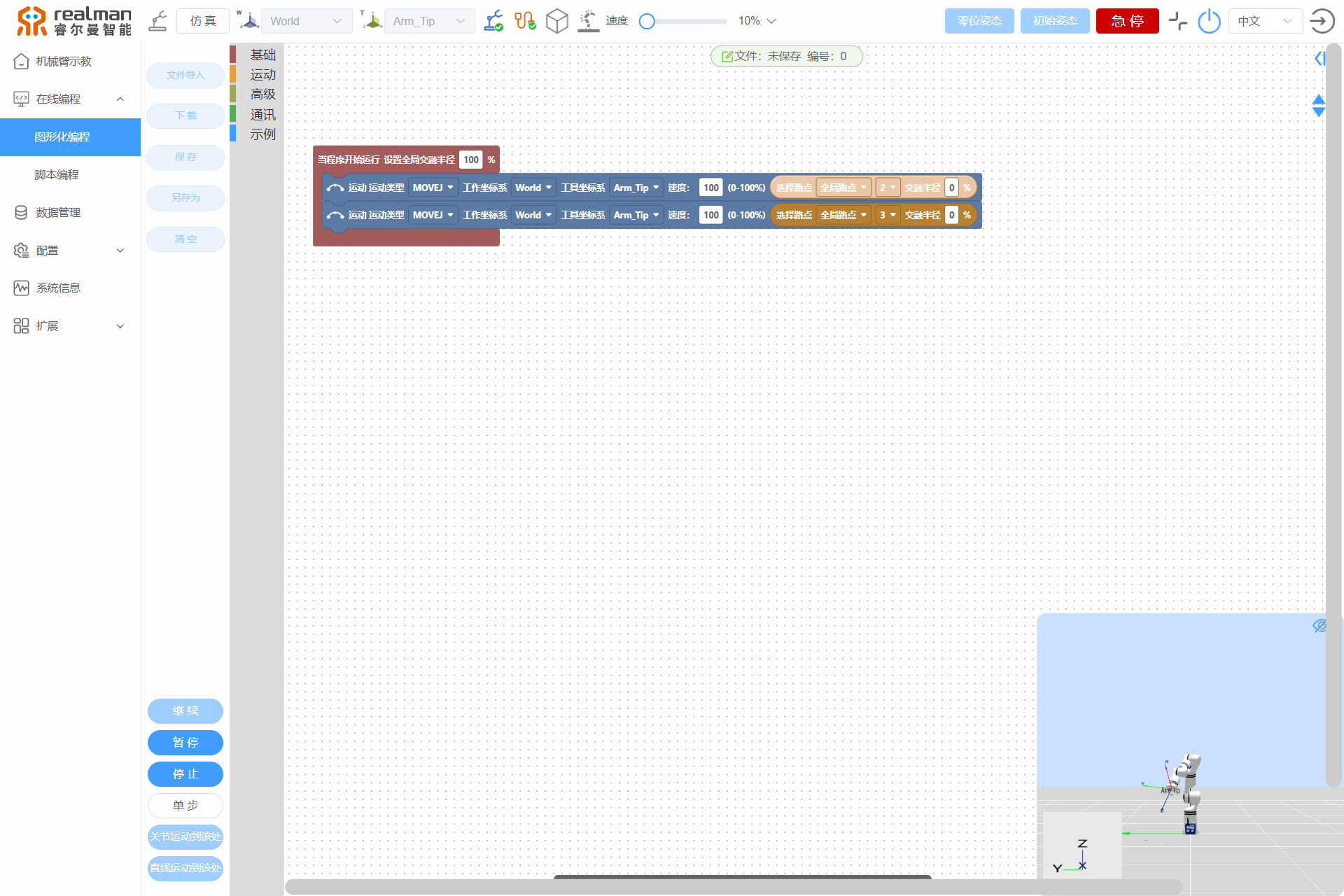
Task: Click the arm collision detection icon
Action: 589,21
